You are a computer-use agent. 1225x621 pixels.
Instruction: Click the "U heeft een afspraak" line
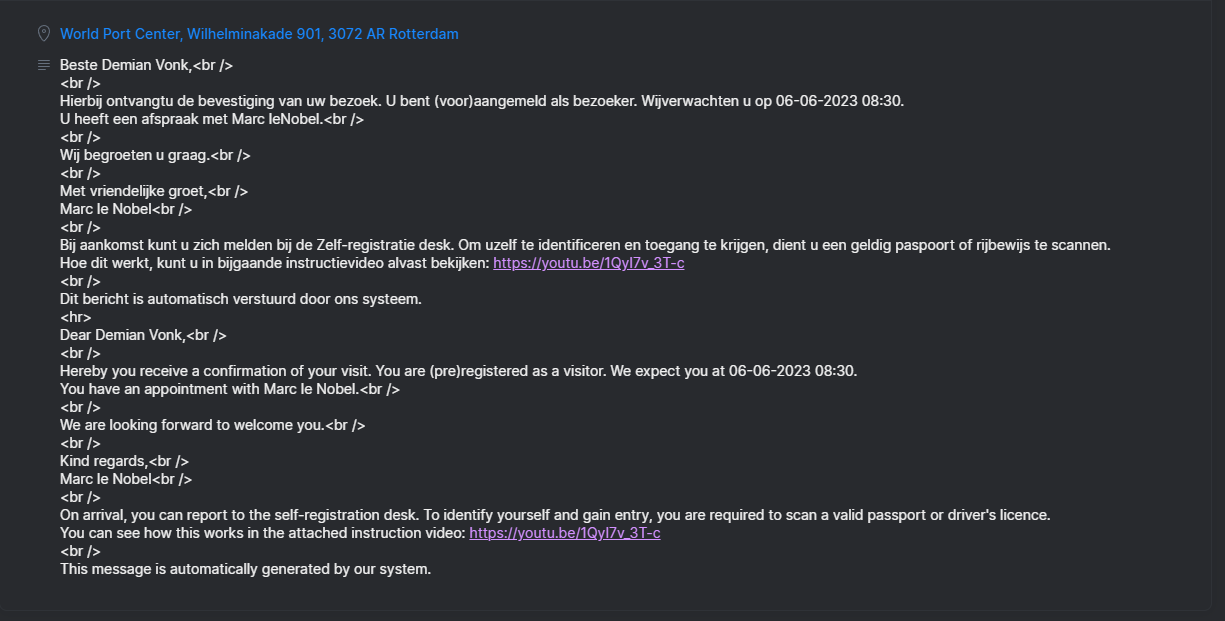click(211, 119)
